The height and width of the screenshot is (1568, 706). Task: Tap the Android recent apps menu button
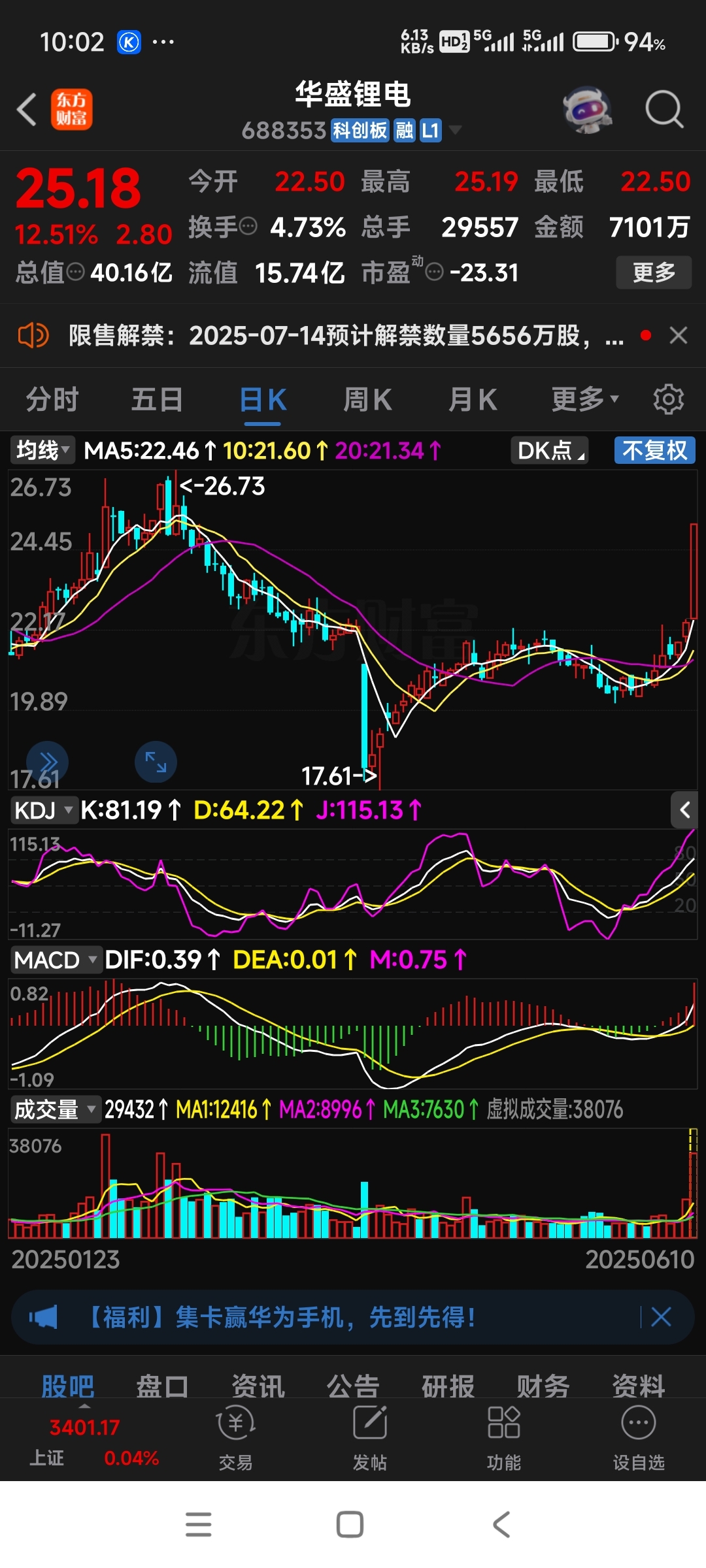point(199,1524)
